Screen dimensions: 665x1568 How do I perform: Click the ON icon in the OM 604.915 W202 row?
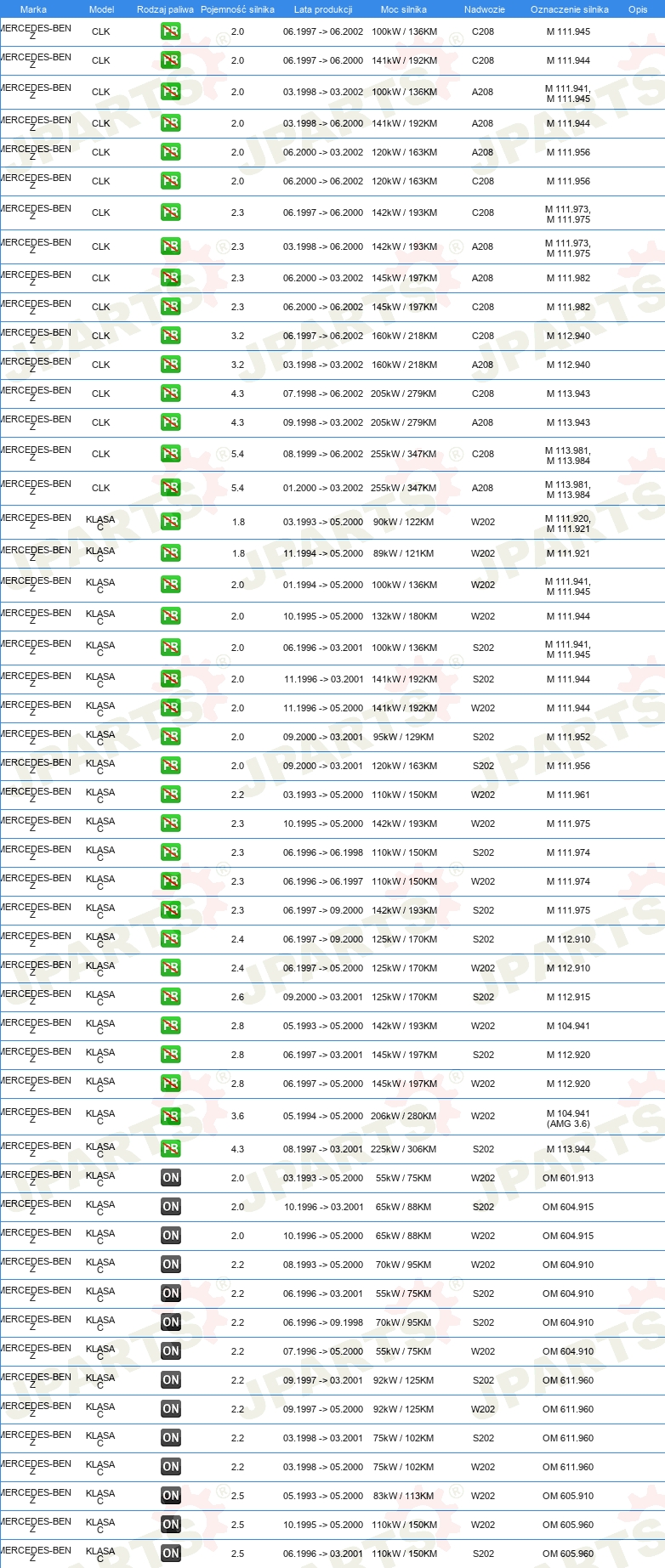click(171, 1236)
